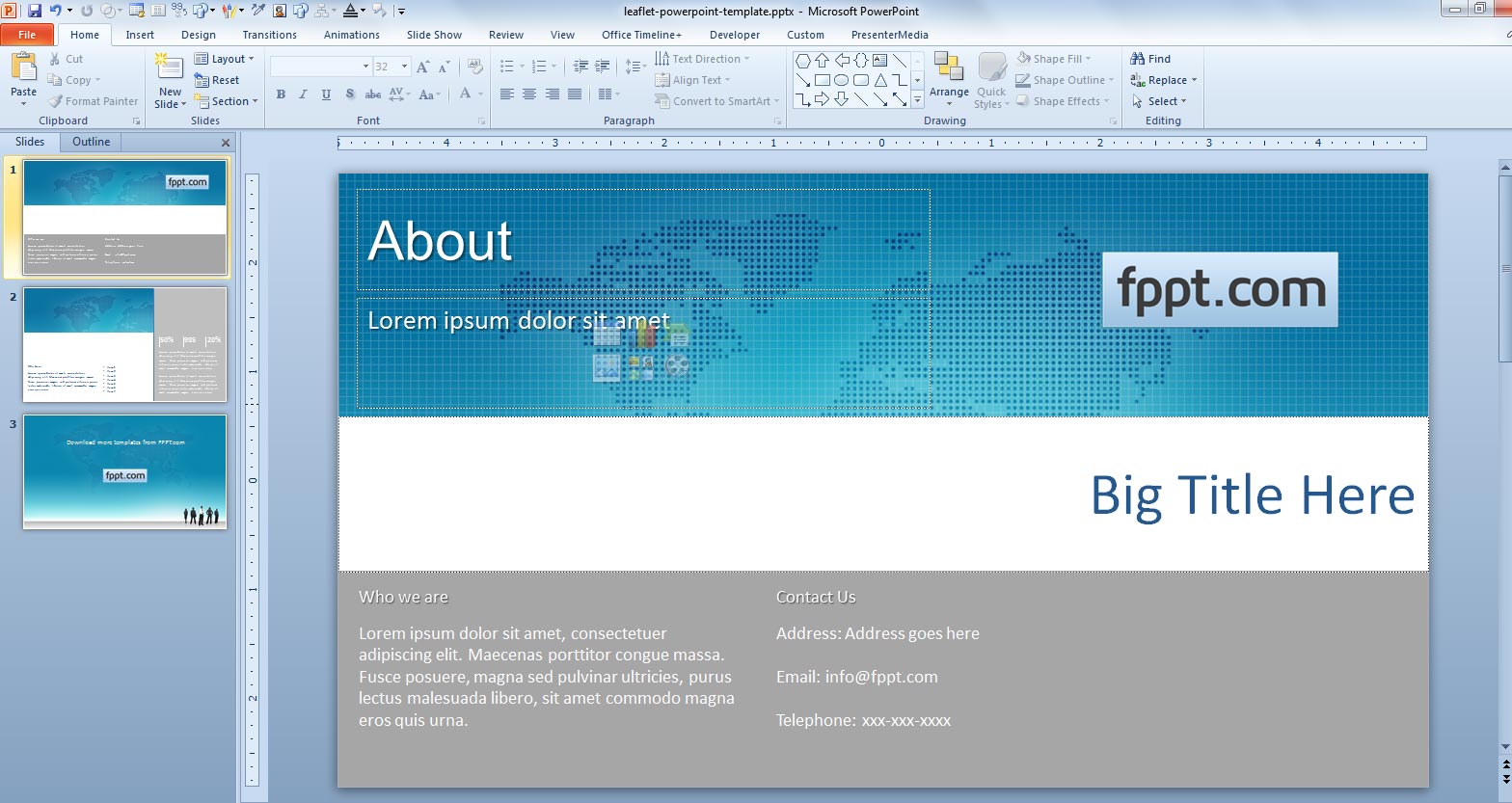Expand the font size combo box
This screenshot has height=803, width=1512.
405,67
